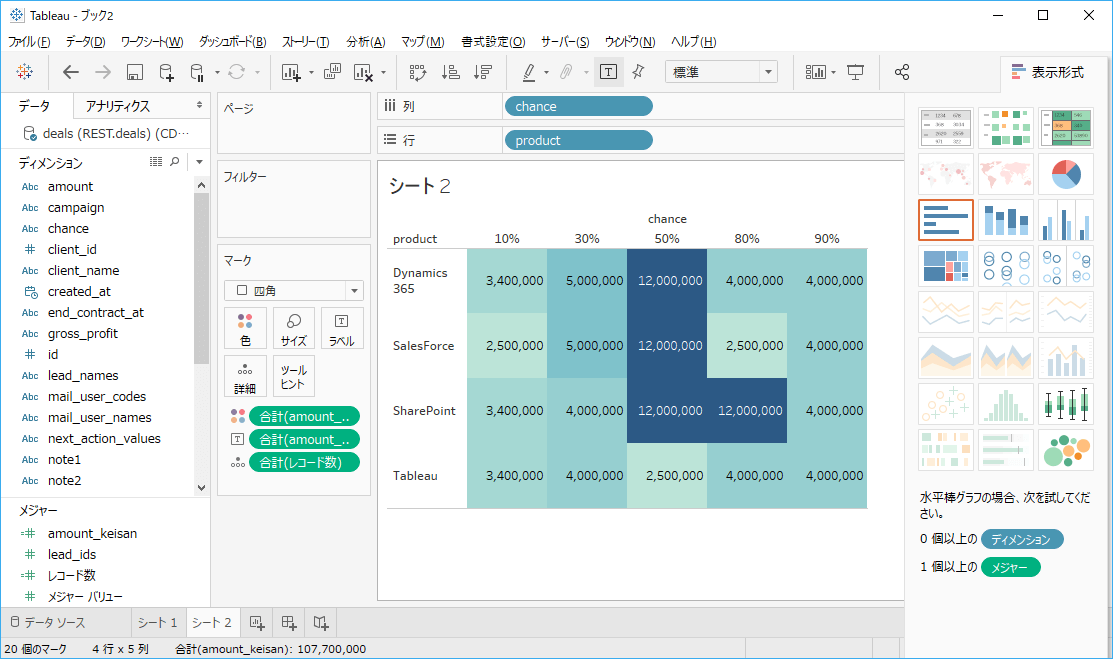Image resolution: width=1113 pixels, height=659 pixels.
Task: Click the new worksheet toolbar icon
Action: click(x=291, y=72)
